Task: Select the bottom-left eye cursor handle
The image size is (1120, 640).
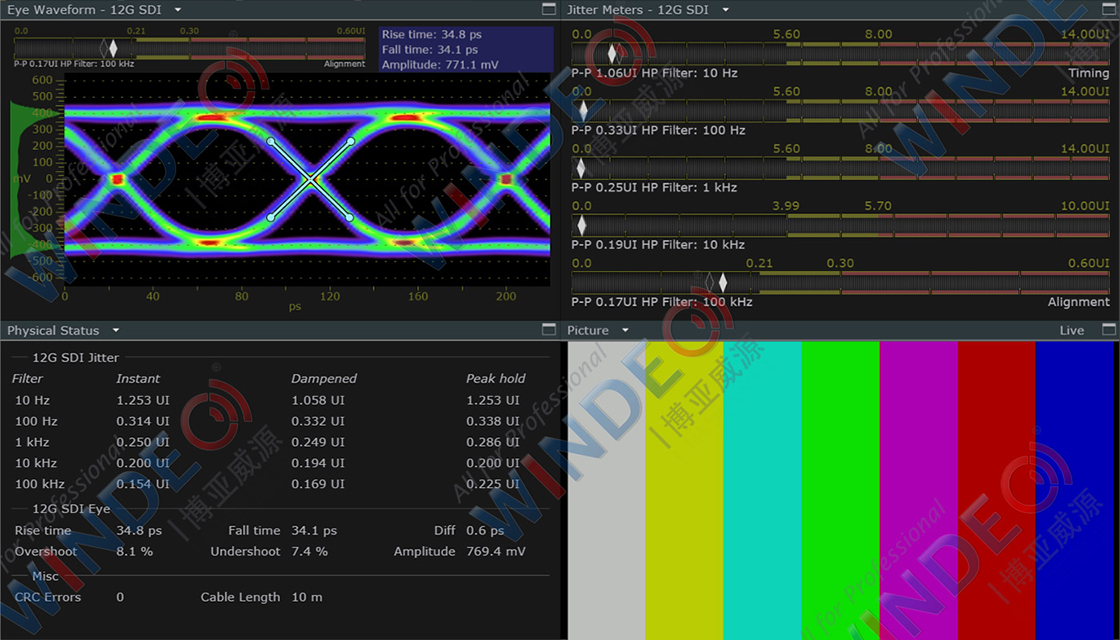Action: [270, 217]
